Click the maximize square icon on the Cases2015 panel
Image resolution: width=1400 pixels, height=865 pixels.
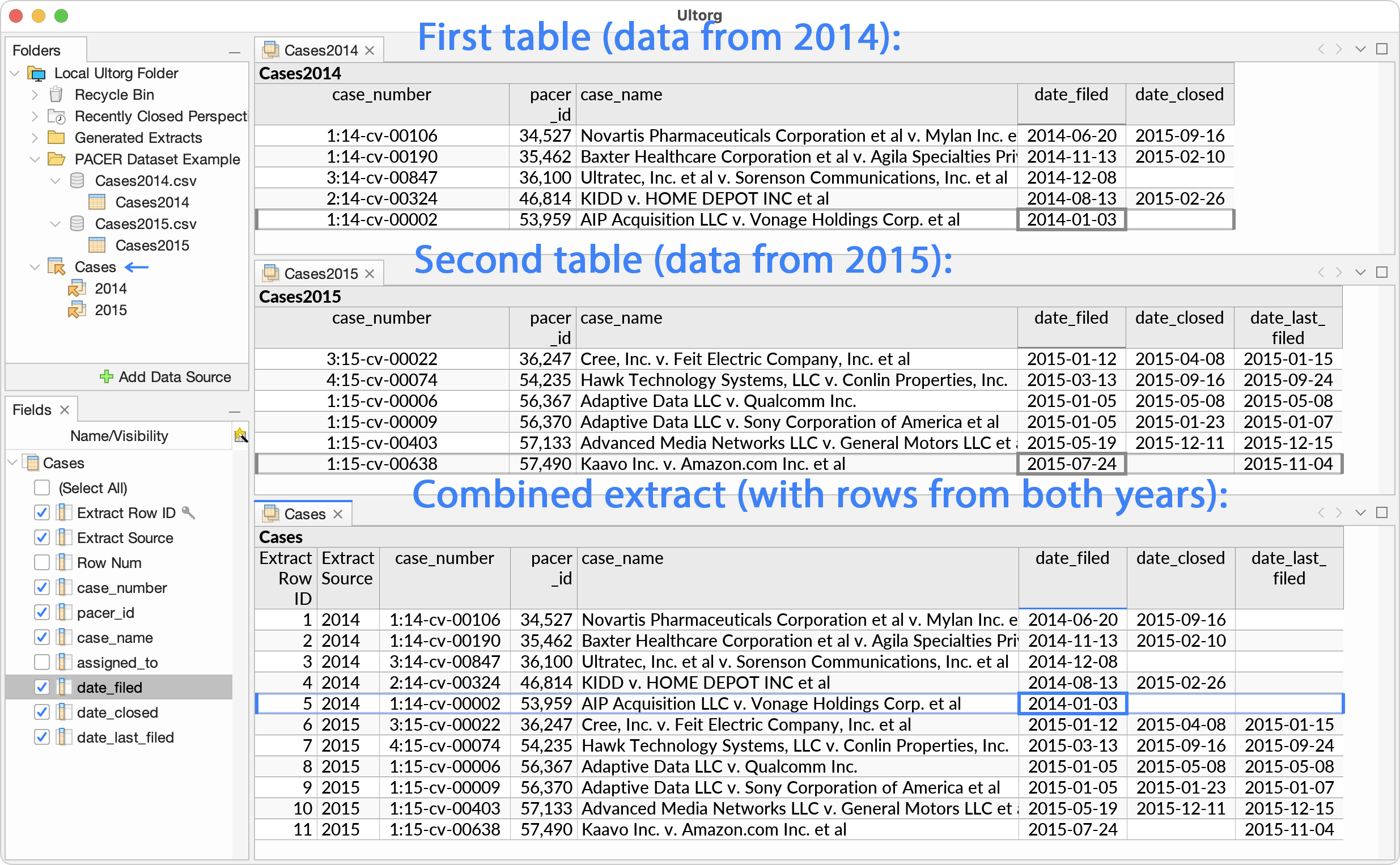1382,273
